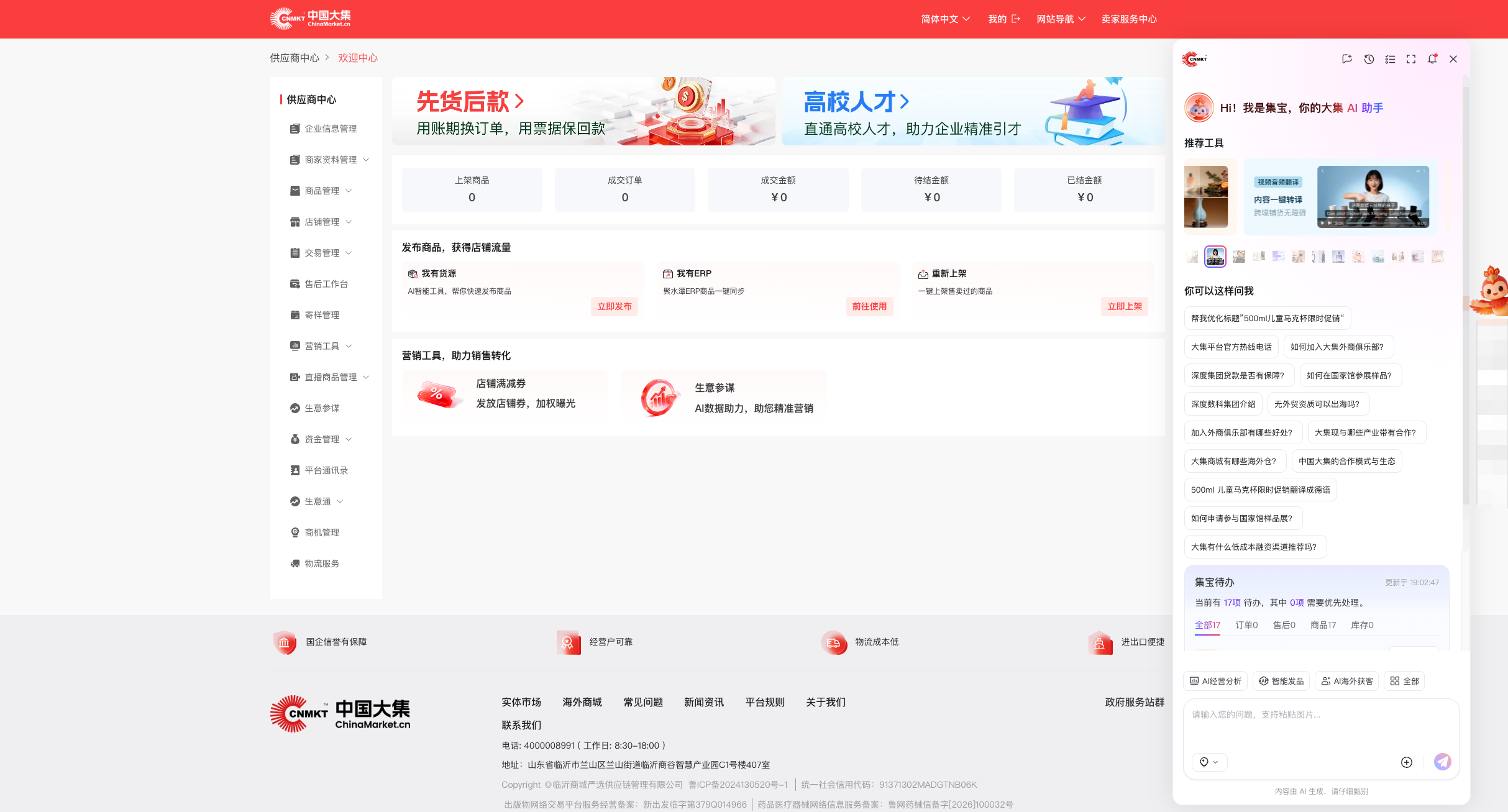Image resolution: width=1508 pixels, height=812 pixels.
Task: Click 进出口便捷 footer icon
Action: point(1100,642)
